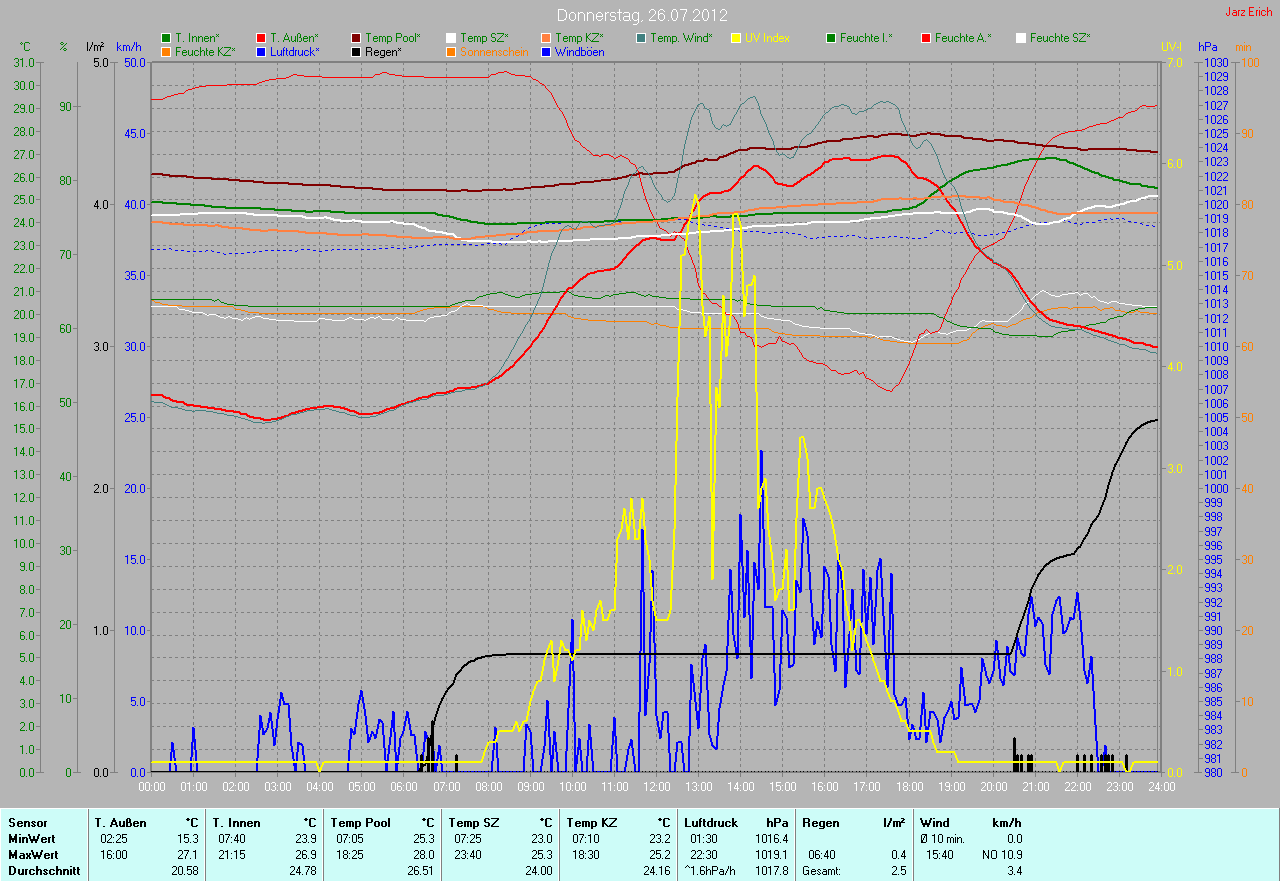Click the teal Temp. Wind legend swatch
This screenshot has height=881, width=1280.
coord(641,38)
